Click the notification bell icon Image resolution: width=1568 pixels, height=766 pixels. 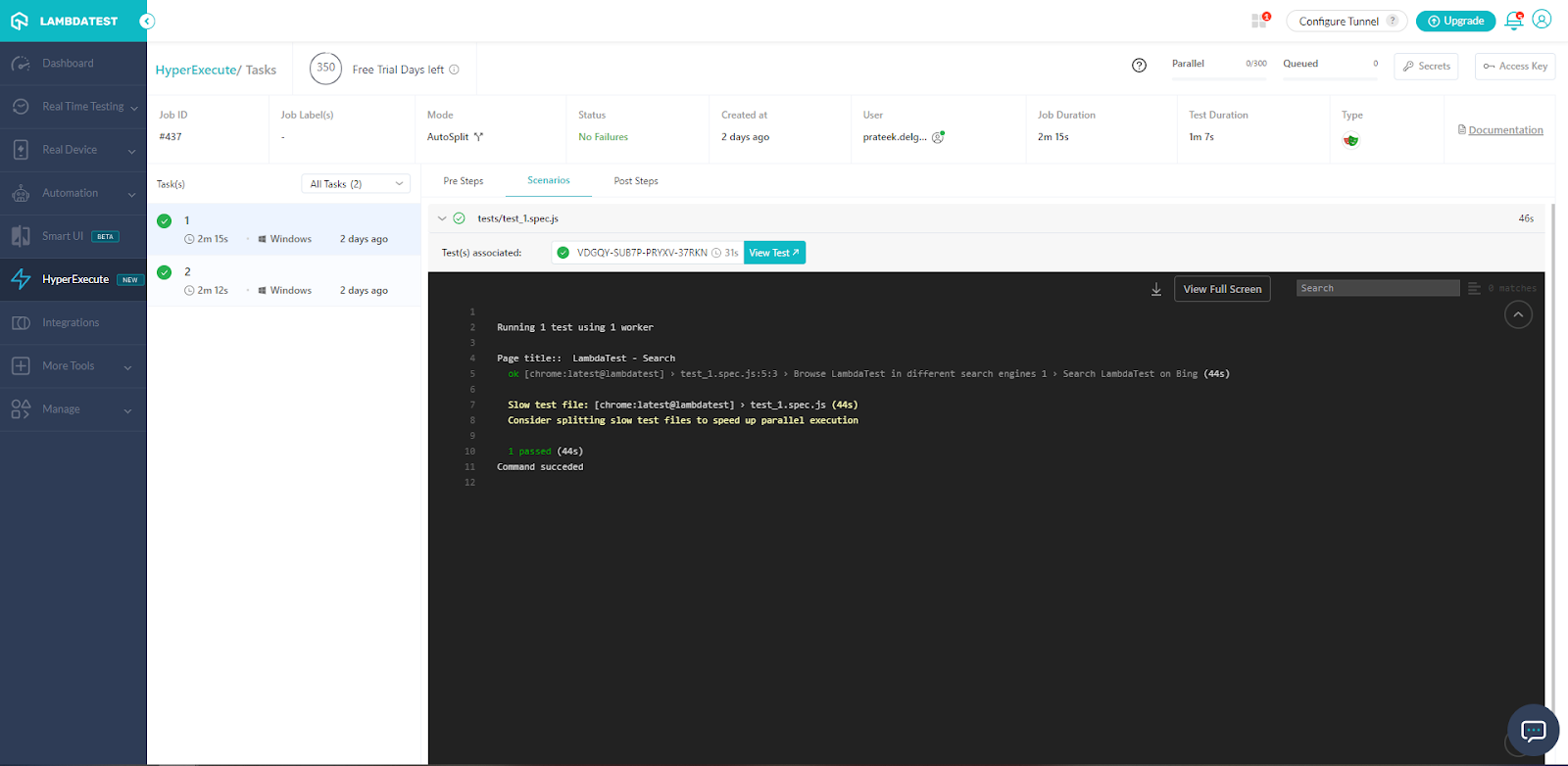coord(1513,21)
